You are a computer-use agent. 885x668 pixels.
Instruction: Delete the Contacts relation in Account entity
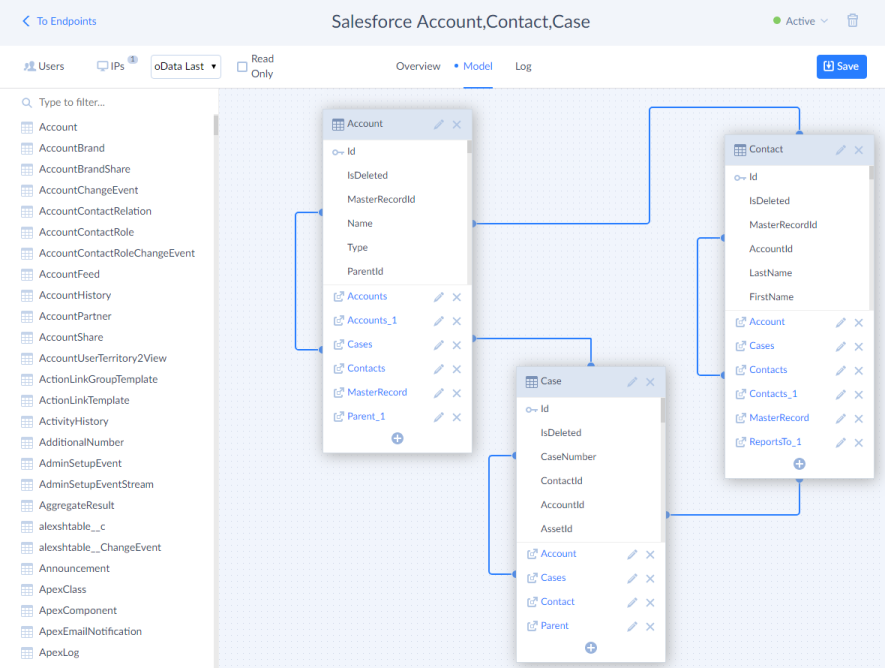(457, 369)
